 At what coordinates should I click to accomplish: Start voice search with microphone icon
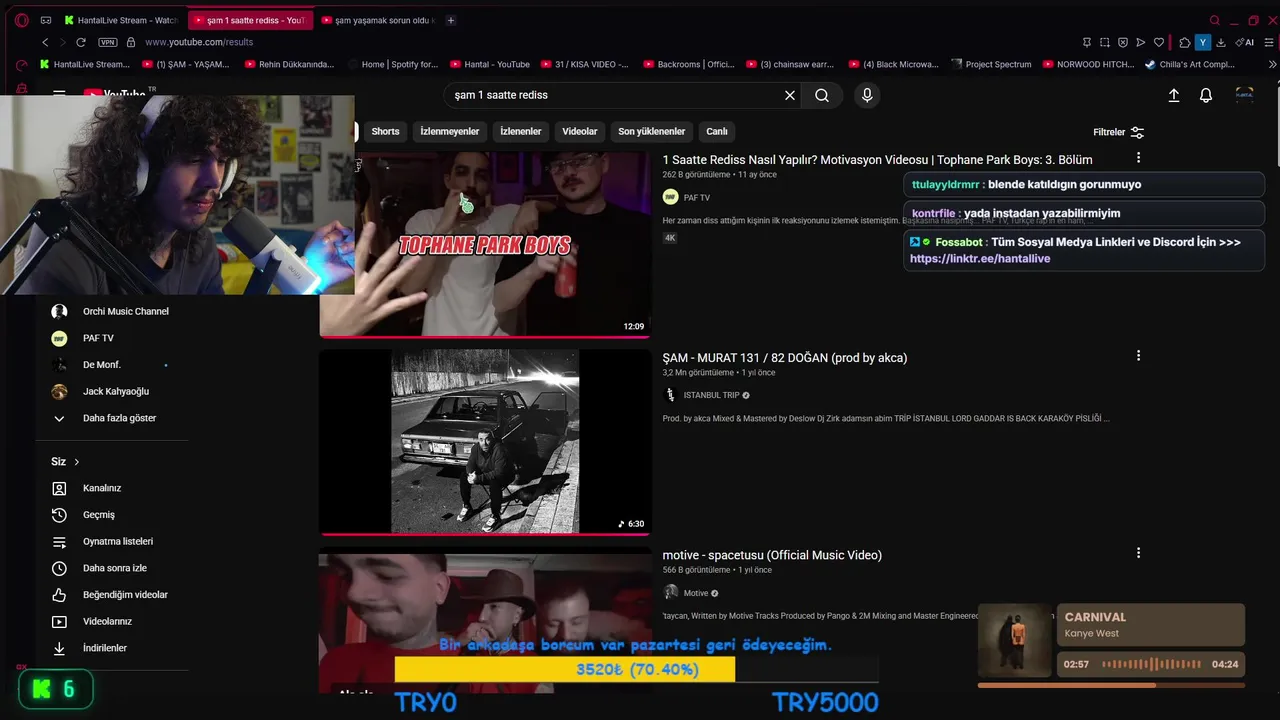coord(867,95)
